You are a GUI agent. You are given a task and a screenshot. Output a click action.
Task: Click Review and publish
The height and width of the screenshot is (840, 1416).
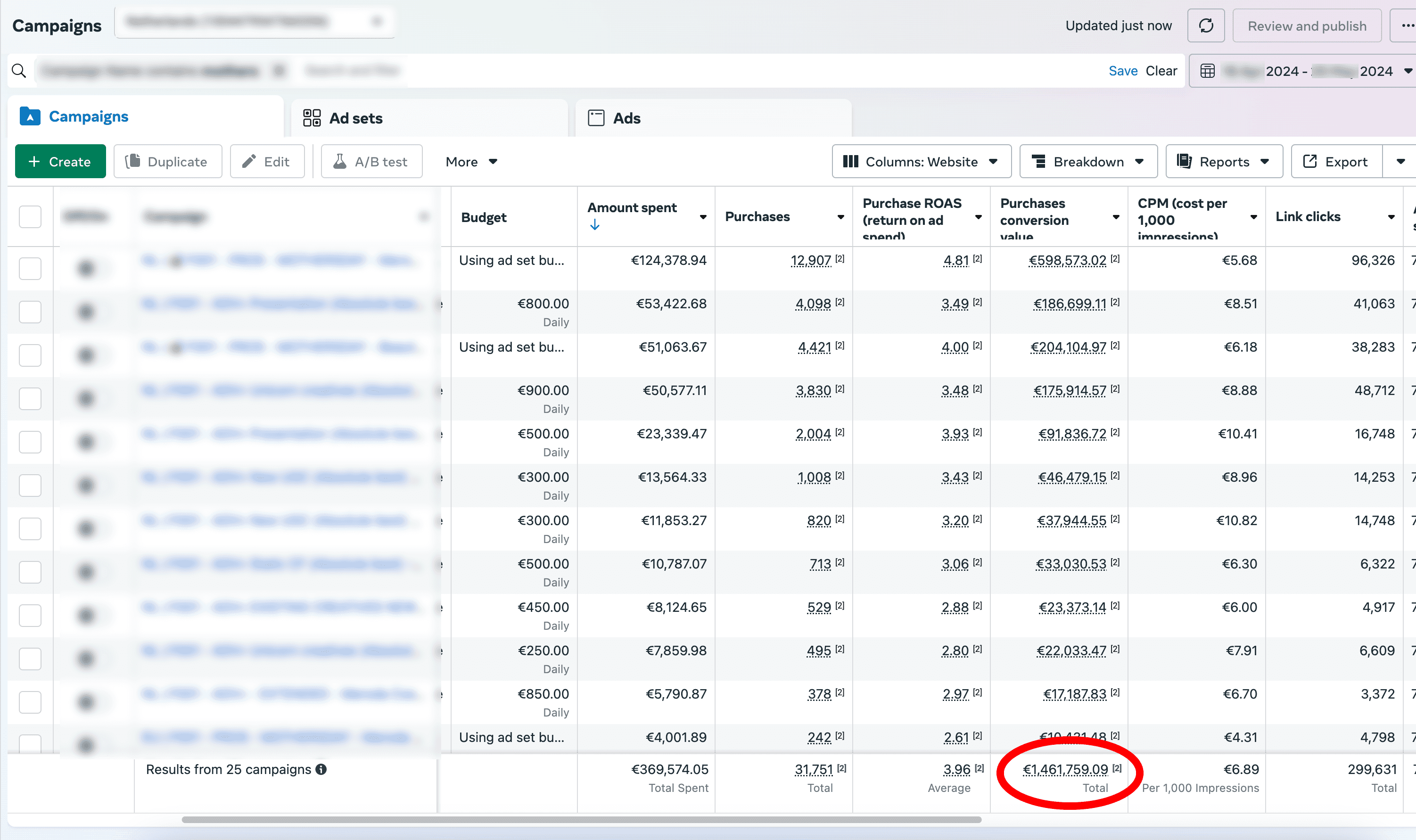tap(1307, 26)
